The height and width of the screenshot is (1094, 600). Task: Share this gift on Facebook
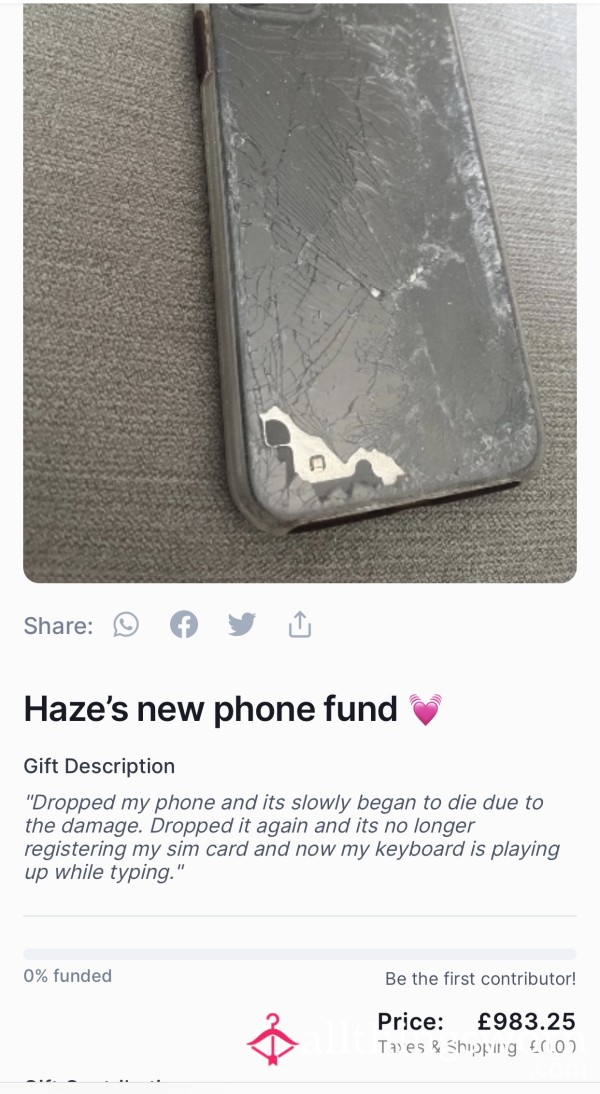(184, 624)
